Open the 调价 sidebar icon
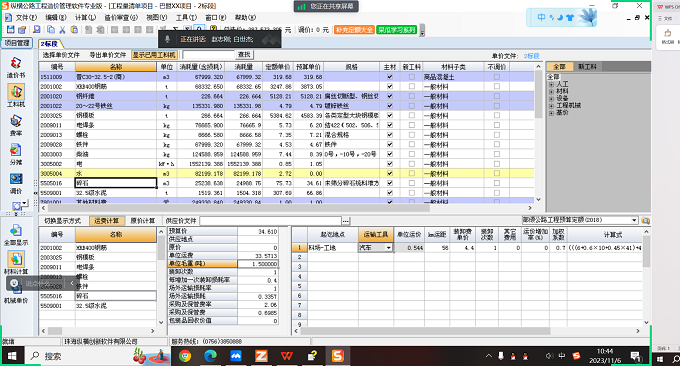This screenshot has height=366, width=680. click(16, 183)
